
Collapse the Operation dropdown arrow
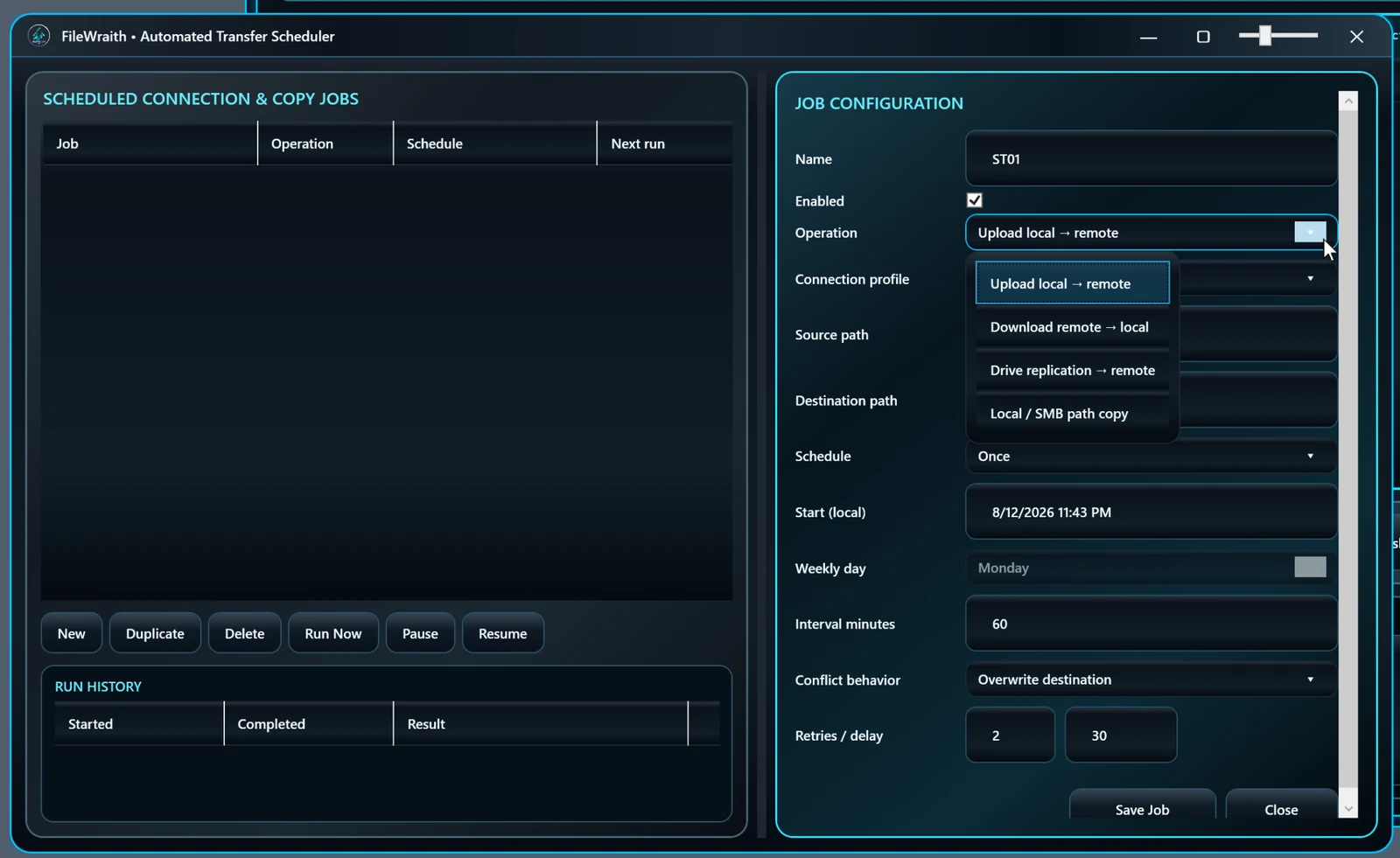[x=1310, y=232]
